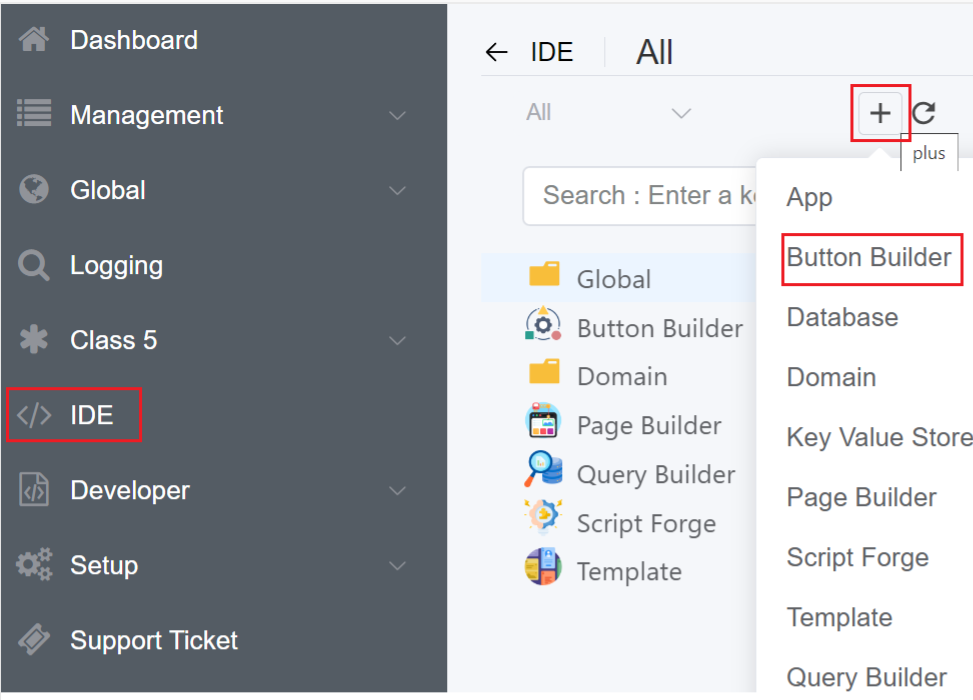Click the back arrow beside IDE title
The image size is (973, 700).
496,53
